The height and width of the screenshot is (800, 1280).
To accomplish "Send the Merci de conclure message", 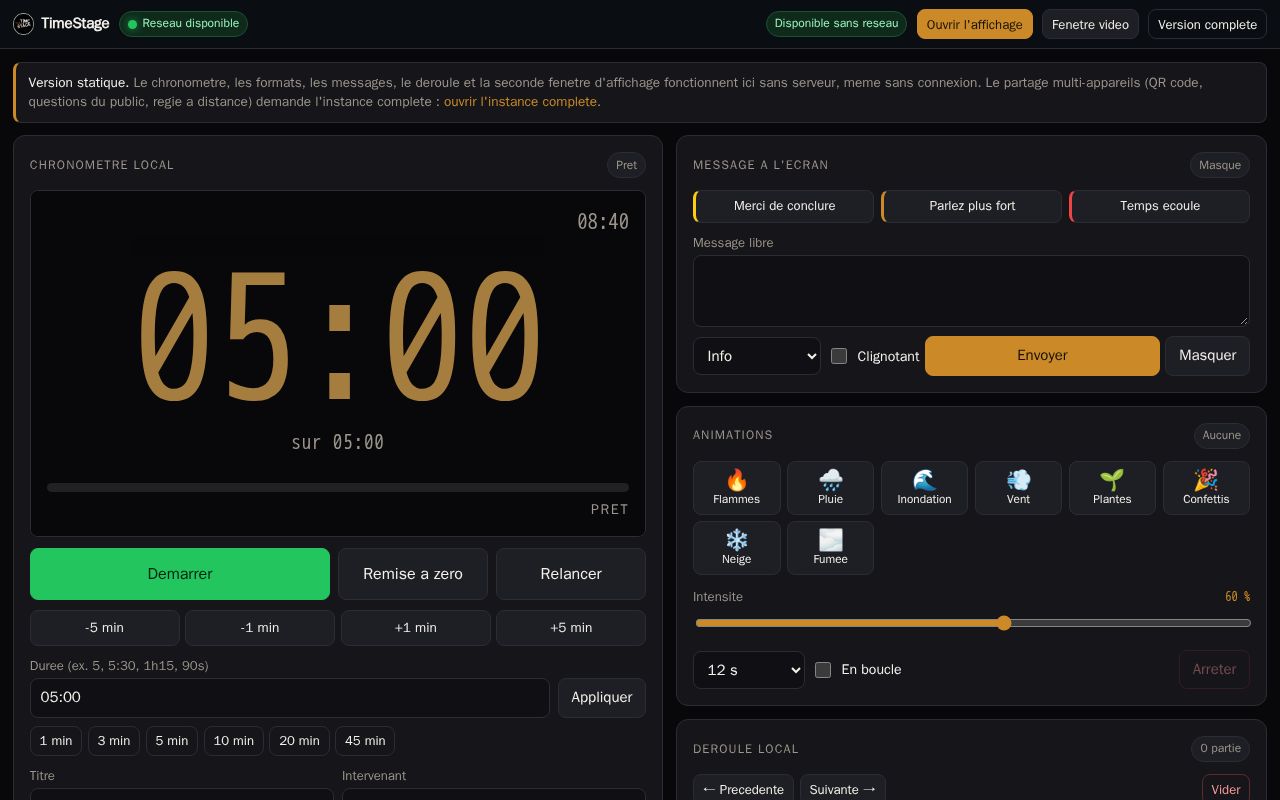I will pyautogui.click(x=784, y=206).
